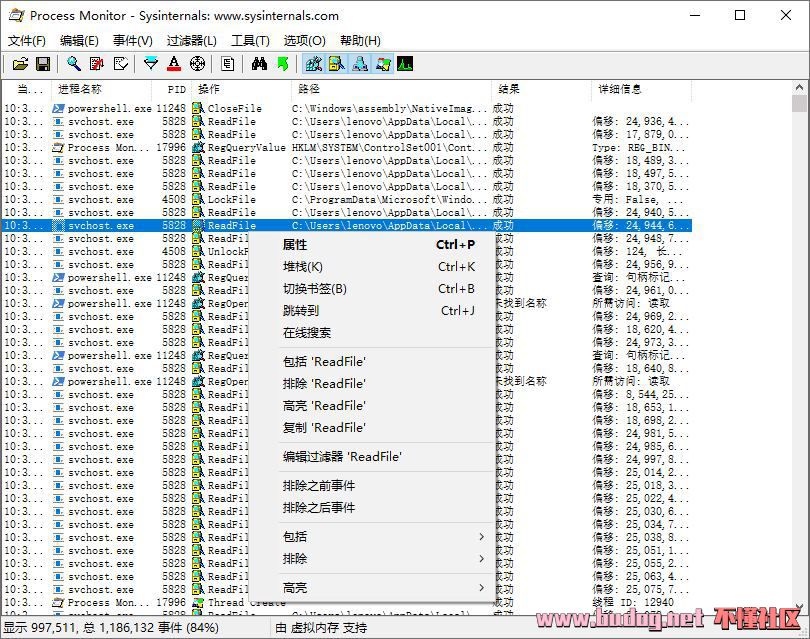The width and height of the screenshot is (810, 639).
Task: Open the 选项(O) menu
Action: click(x=304, y=40)
